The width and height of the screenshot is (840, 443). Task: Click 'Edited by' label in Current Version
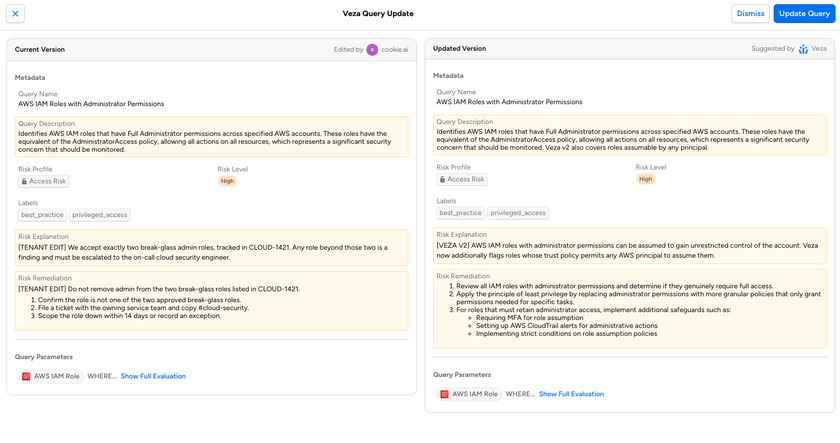tap(348, 49)
